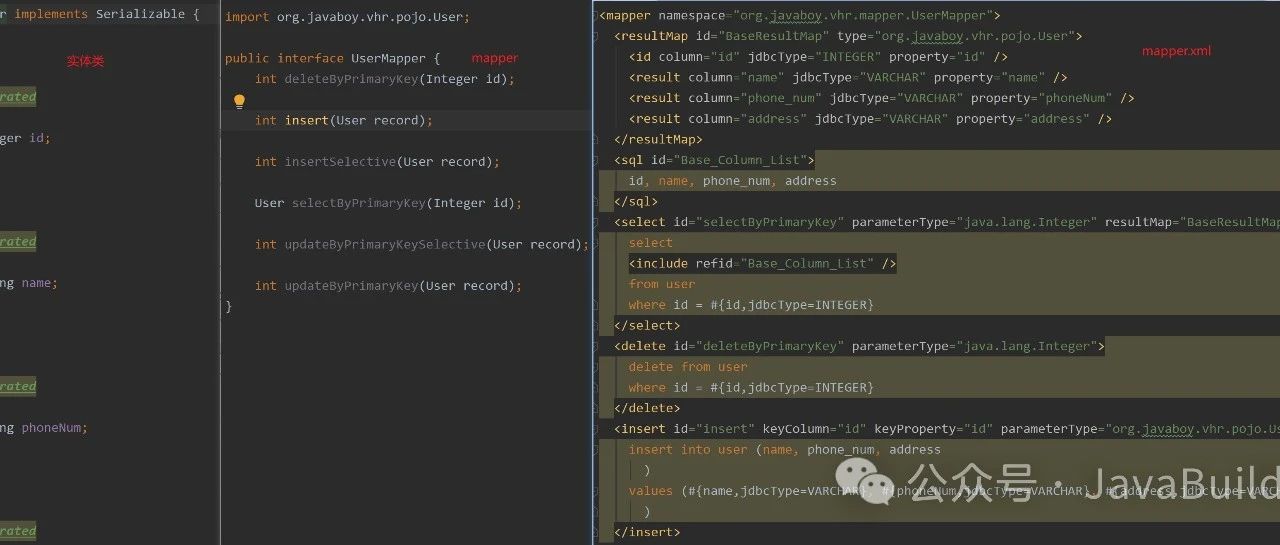Click the id field in entity class
This screenshot has height=545, width=1280.
pos(36,138)
